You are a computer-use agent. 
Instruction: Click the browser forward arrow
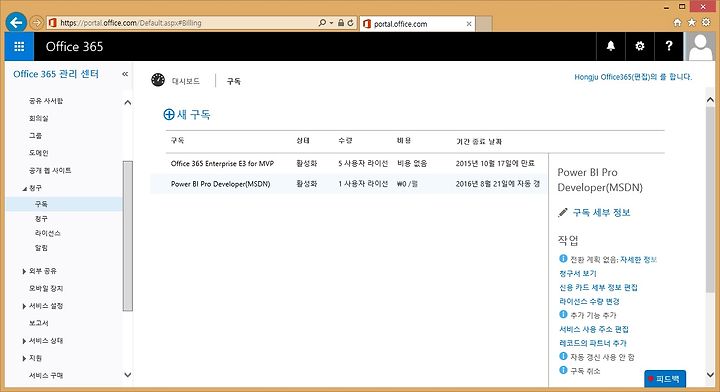click(36, 22)
